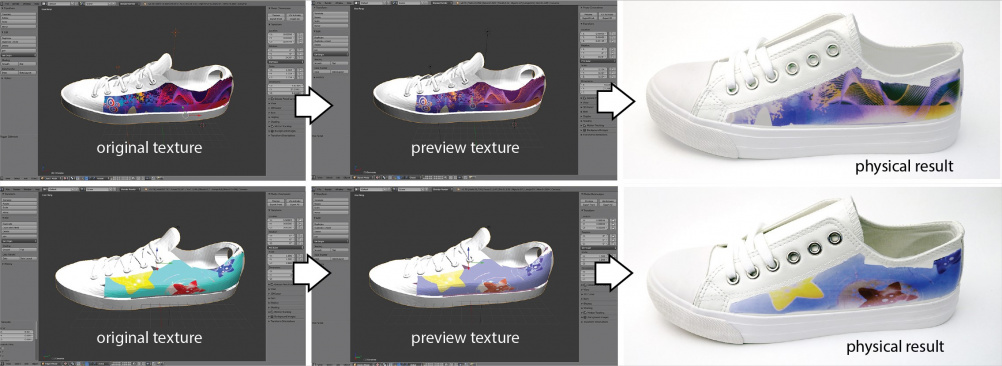Screen dimensions: 1002x366
Task: Enable Motion Tracking checkbox in the purple preview-texture properties panel
Action: (x=584, y=126)
